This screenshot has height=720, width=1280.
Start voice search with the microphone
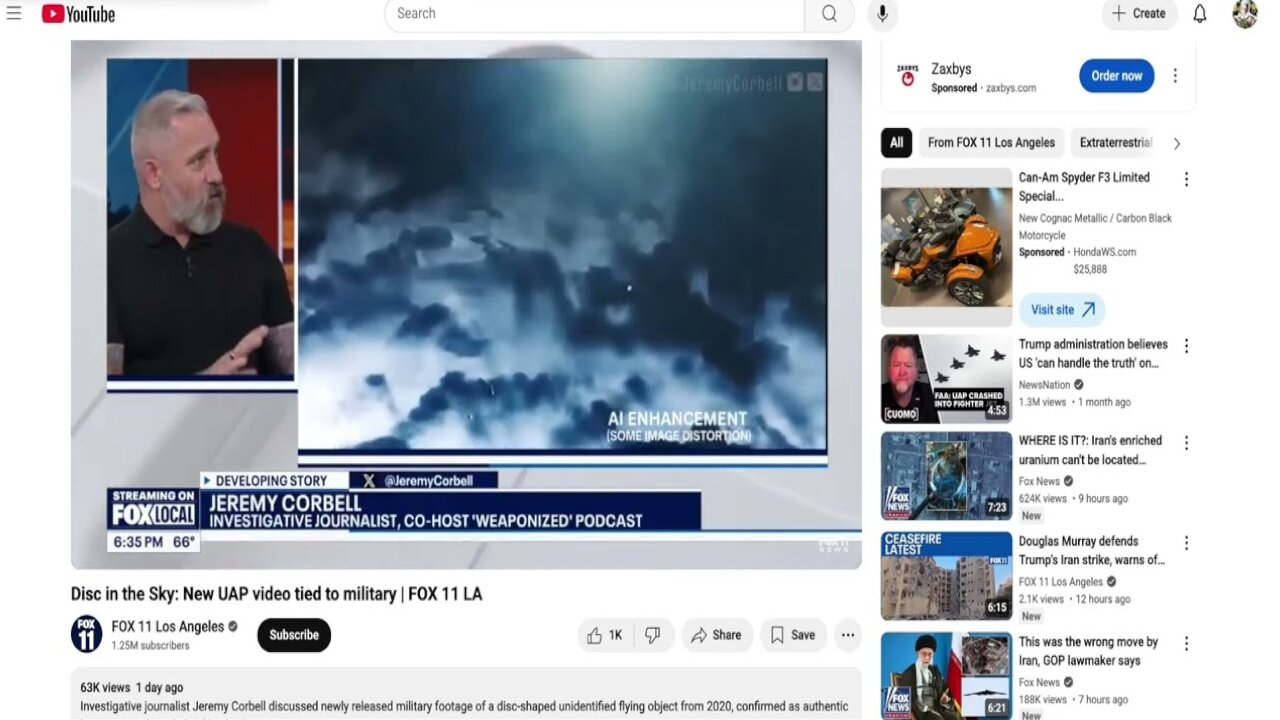coord(882,14)
